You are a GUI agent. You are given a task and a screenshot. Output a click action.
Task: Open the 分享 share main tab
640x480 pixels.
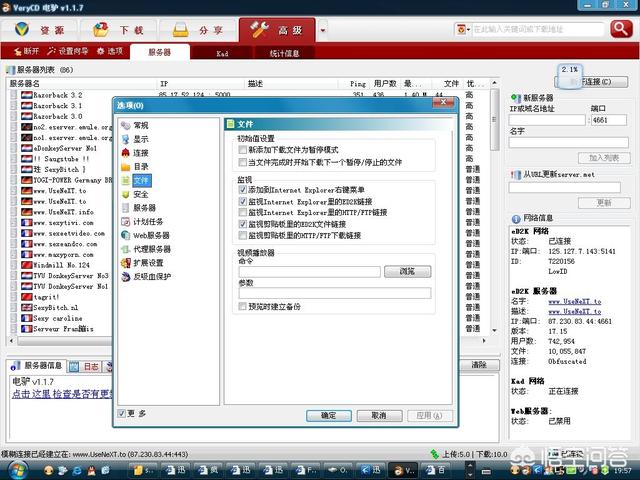click(x=198, y=30)
